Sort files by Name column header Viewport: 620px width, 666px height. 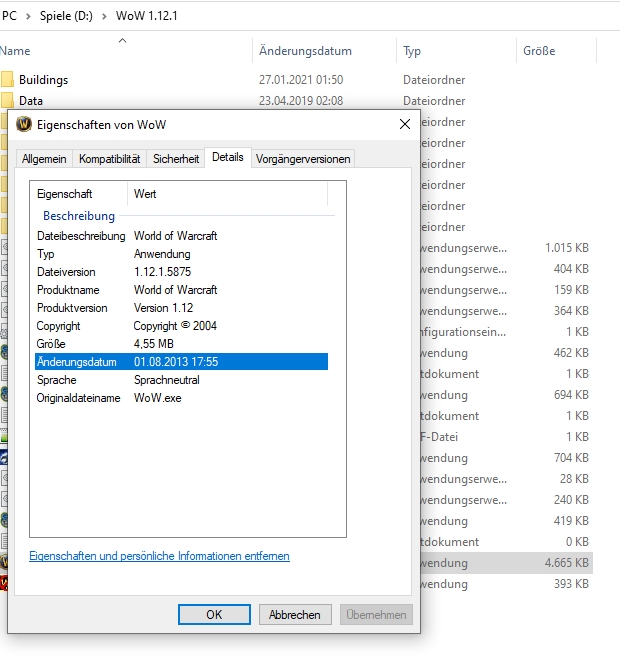pos(15,51)
